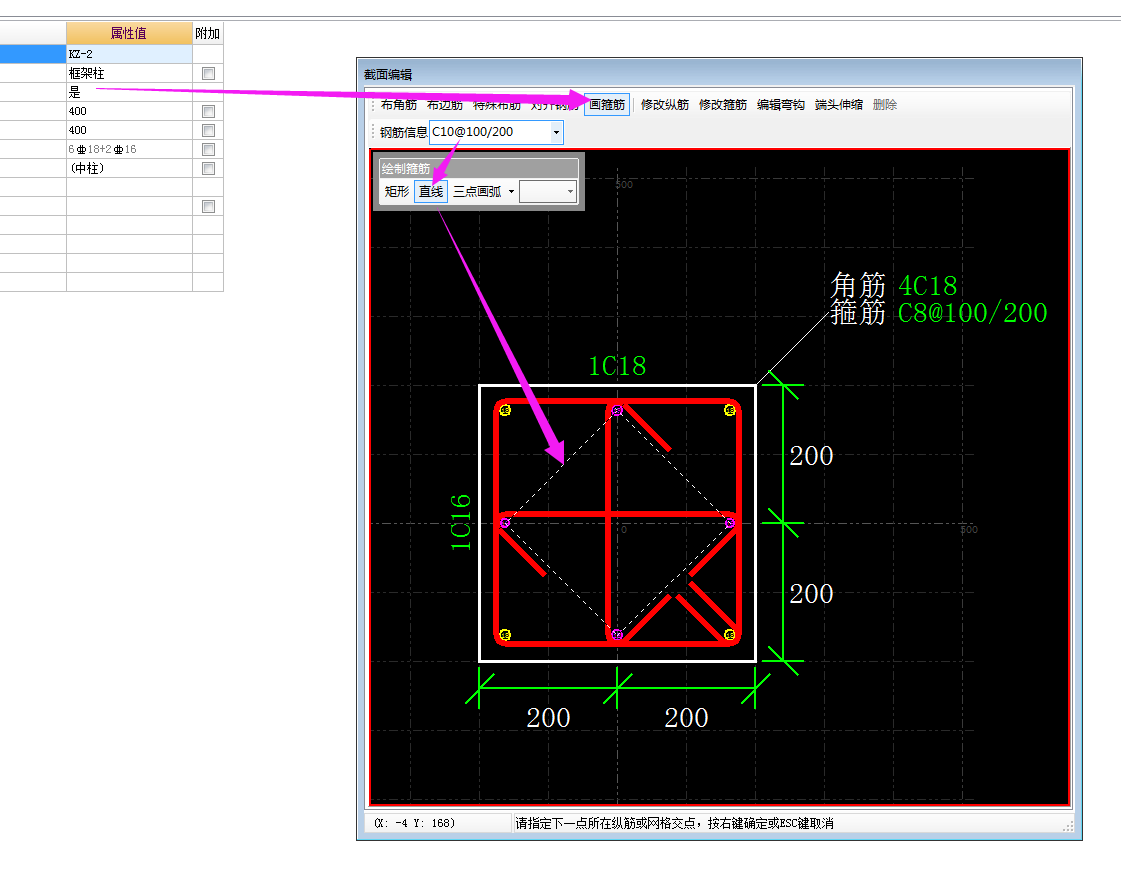The width and height of the screenshot is (1121, 869).
Task: Click the (中柱) value cell
Action: 129,169
